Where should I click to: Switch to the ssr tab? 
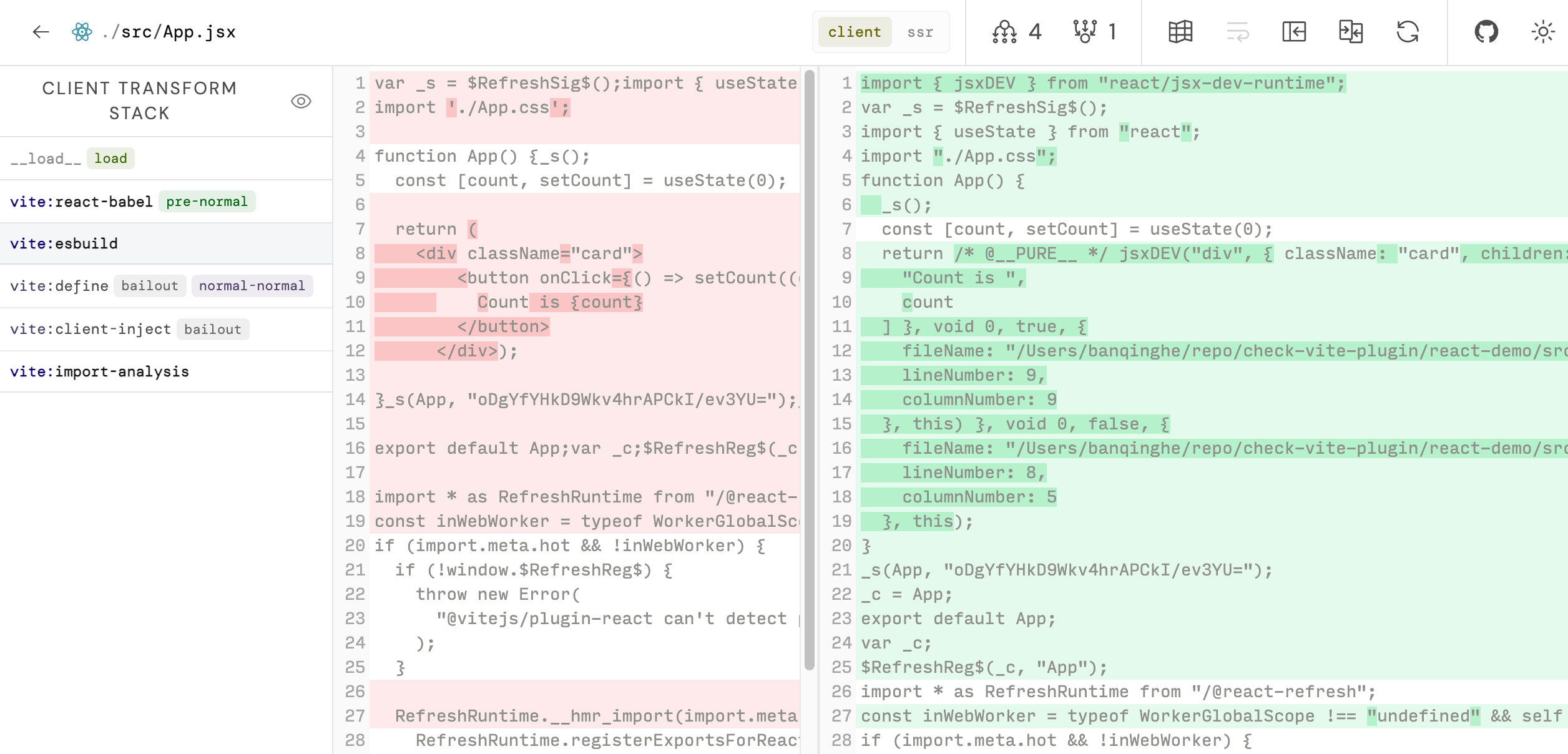click(920, 32)
